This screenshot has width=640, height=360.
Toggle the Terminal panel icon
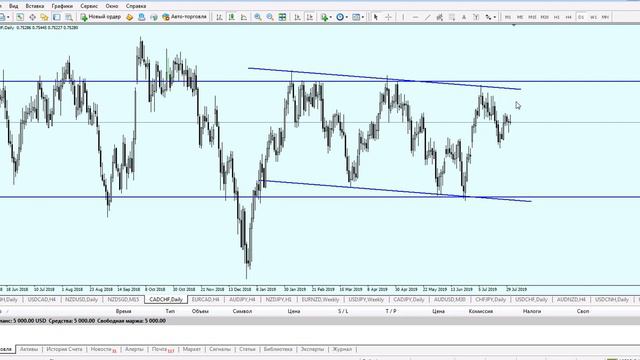click(x=57, y=17)
